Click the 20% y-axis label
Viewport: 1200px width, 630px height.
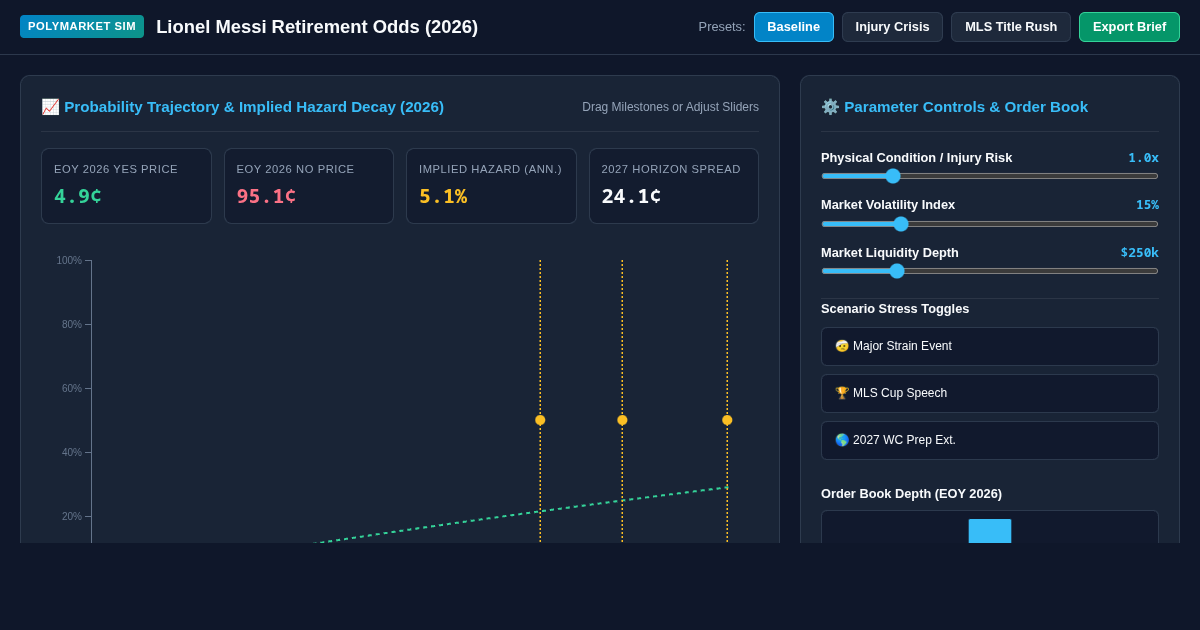point(72,516)
